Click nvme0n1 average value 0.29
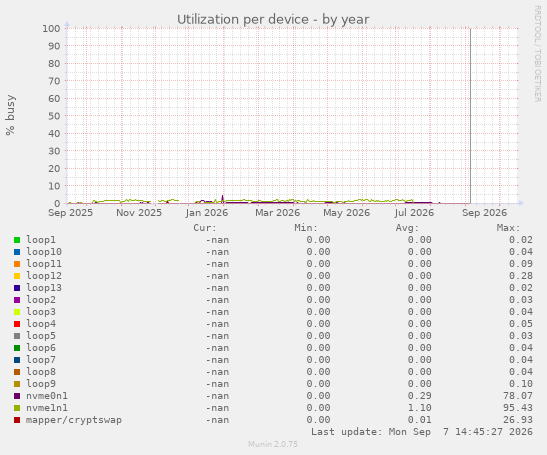547x455 pixels. pos(420,396)
